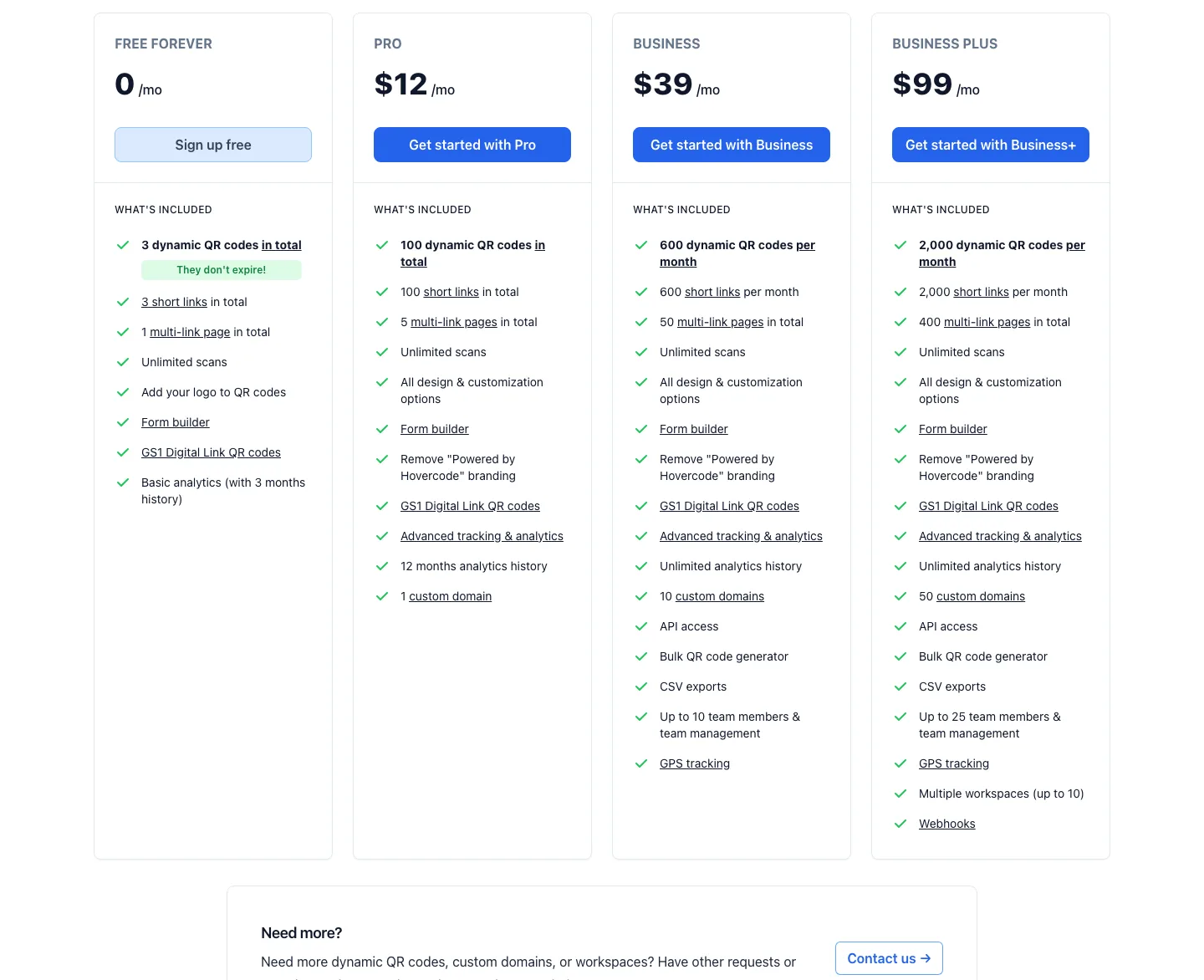The image size is (1204, 980).
Task: Click the $99 /mo Business Plus price
Action: [936, 84]
